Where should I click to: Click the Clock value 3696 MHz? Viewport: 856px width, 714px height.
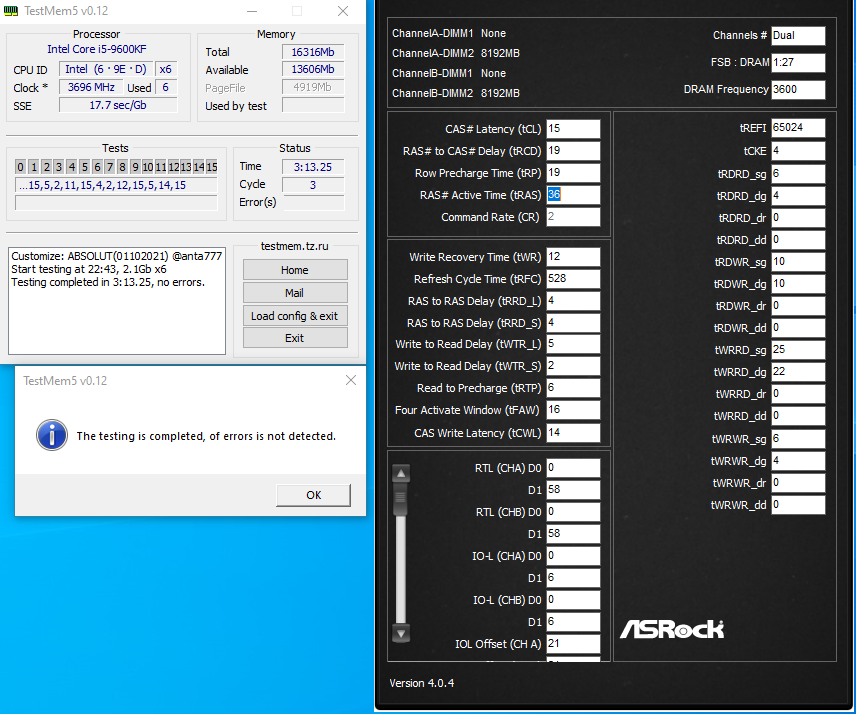(91, 87)
